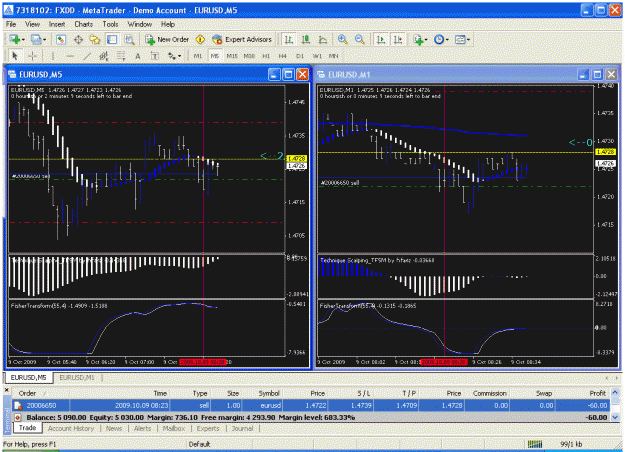Switch to the EURUSD,M1 chart tab

click(77, 377)
